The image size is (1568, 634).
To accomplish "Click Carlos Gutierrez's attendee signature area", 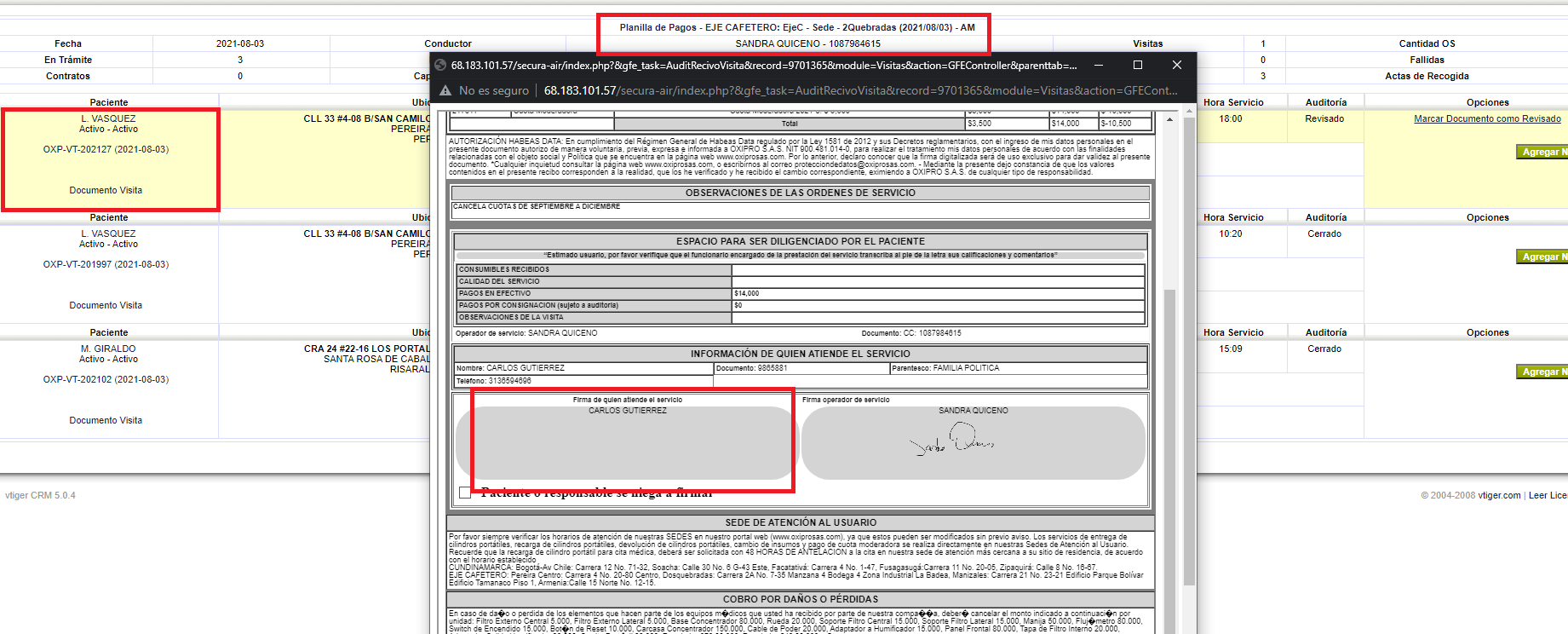I will 627,442.
